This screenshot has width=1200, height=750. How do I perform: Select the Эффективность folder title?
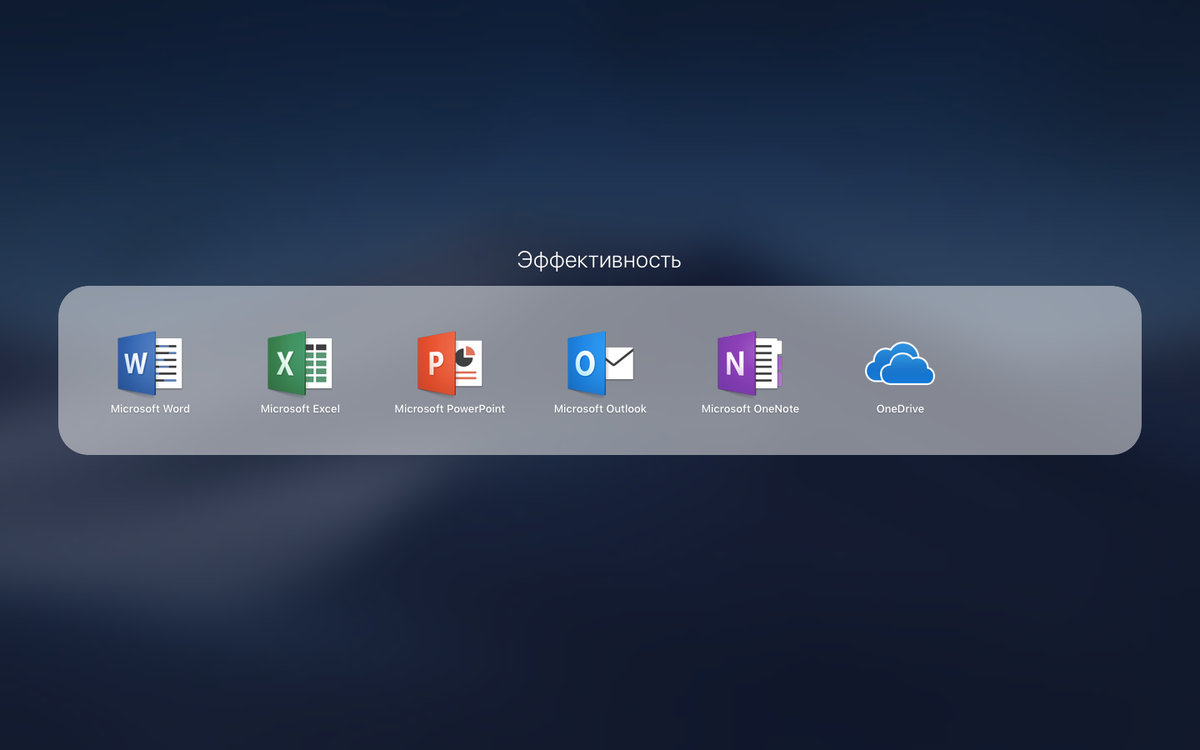[599, 260]
